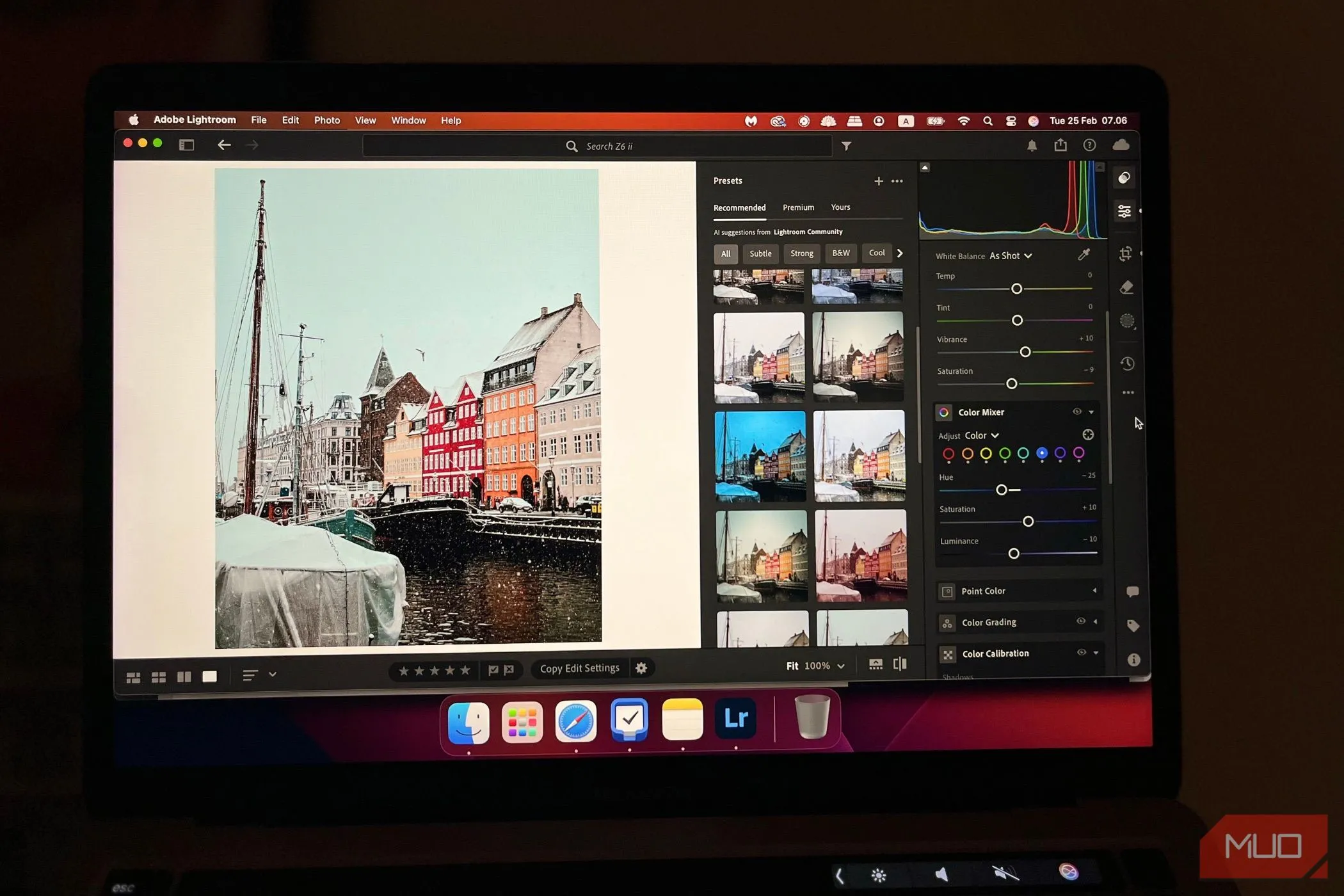Toggle the Color Grading visibility eye
Viewport: 1344px width, 896px height.
pyautogui.click(x=1080, y=621)
